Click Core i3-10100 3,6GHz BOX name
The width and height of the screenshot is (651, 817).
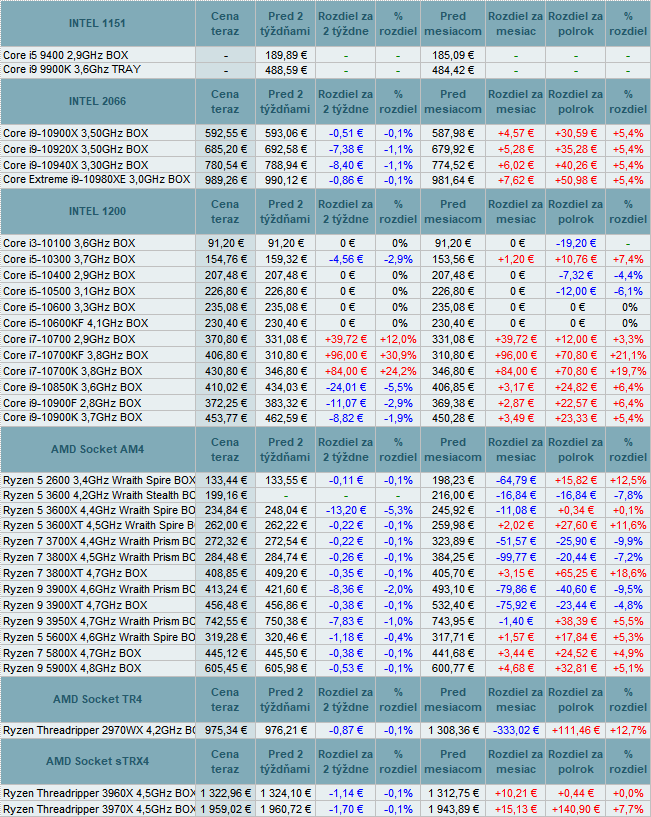tap(69, 243)
